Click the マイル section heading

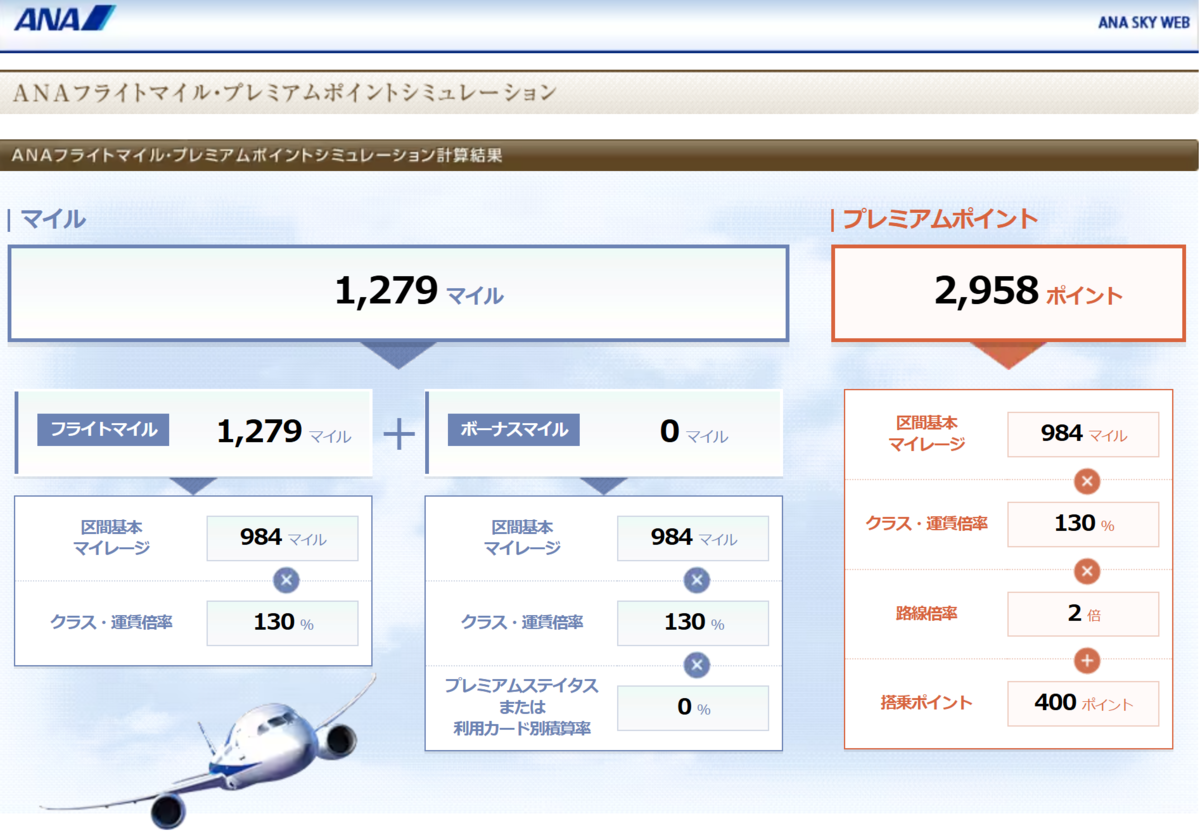tap(53, 219)
